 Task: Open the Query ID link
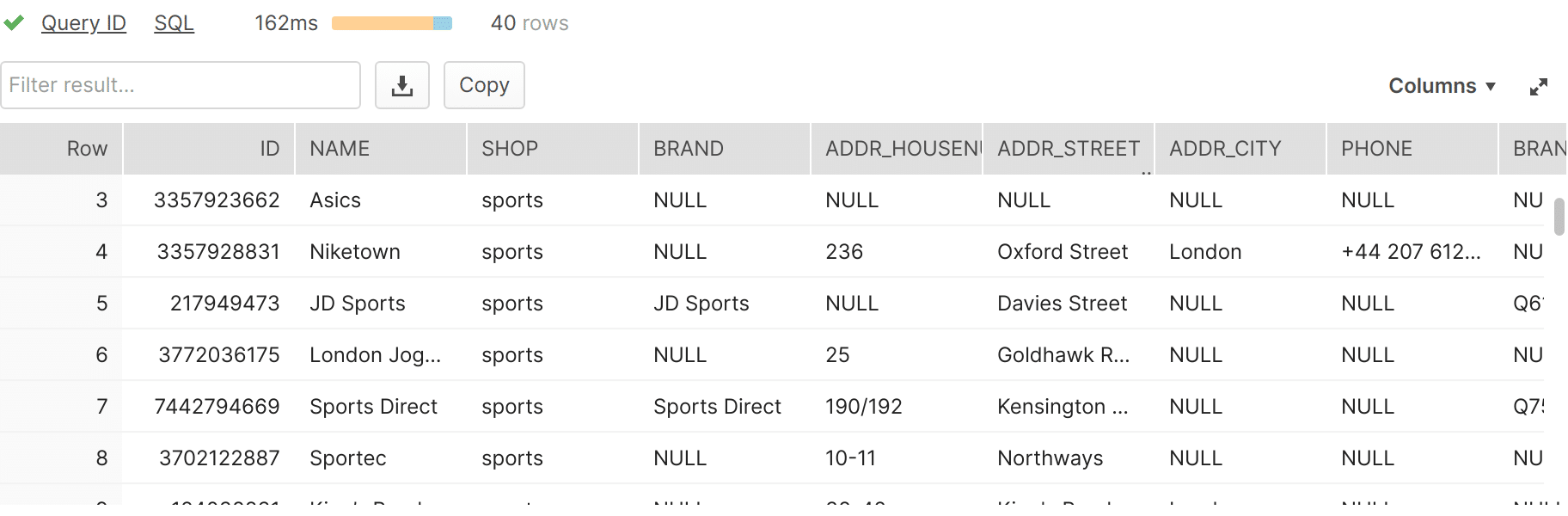pyautogui.click(x=83, y=23)
